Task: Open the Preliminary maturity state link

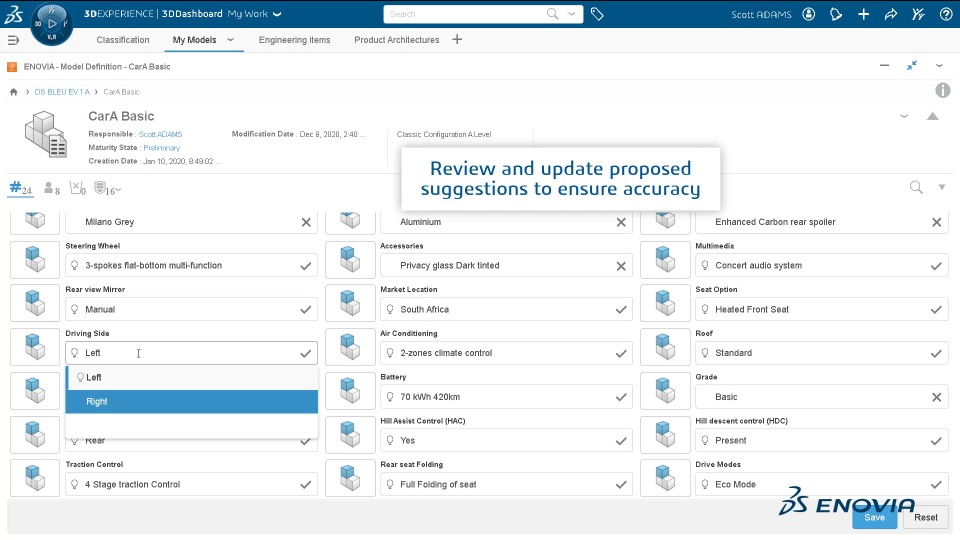Action: point(162,148)
